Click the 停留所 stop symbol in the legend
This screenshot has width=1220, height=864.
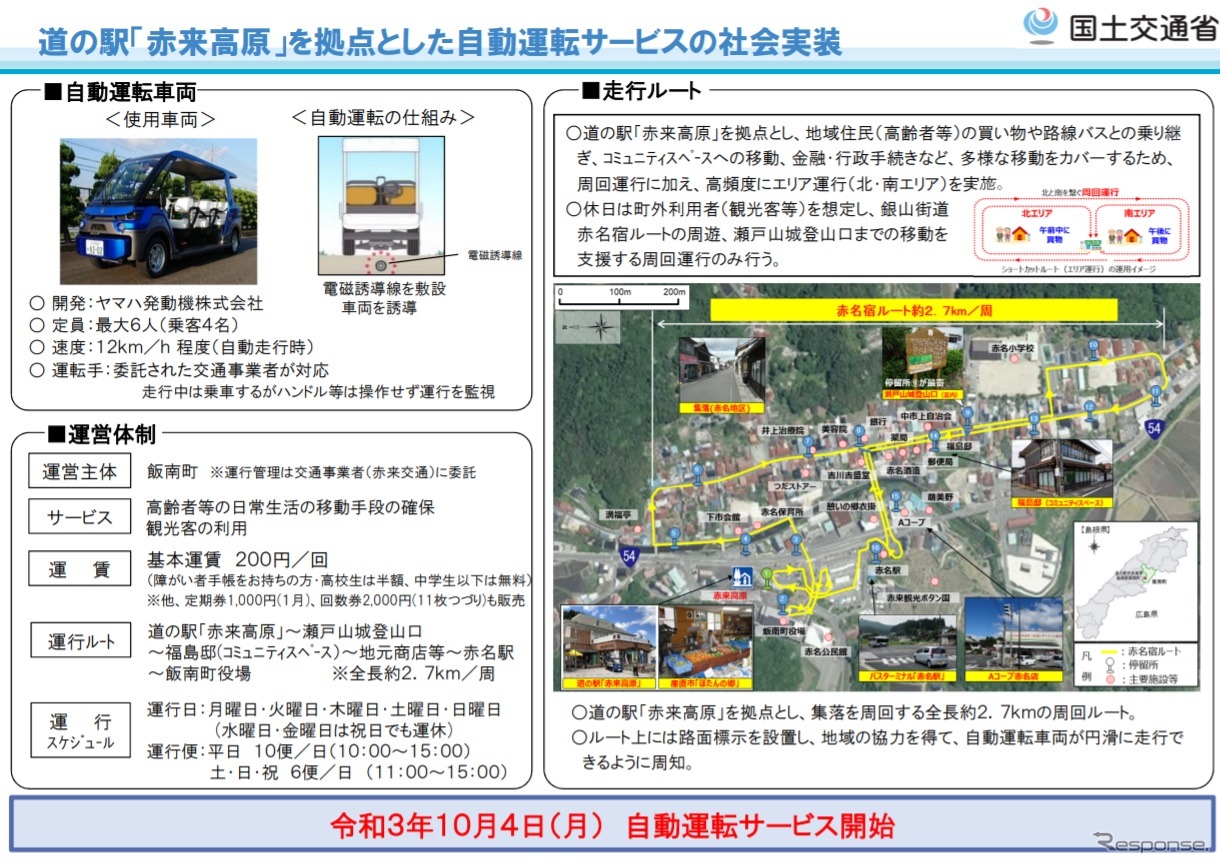1110,664
